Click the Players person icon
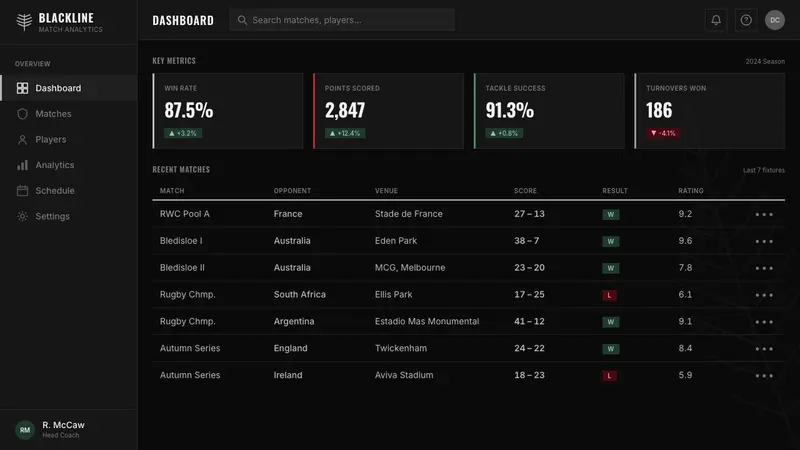800x450 pixels. pyautogui.click(x=22, y=140)
